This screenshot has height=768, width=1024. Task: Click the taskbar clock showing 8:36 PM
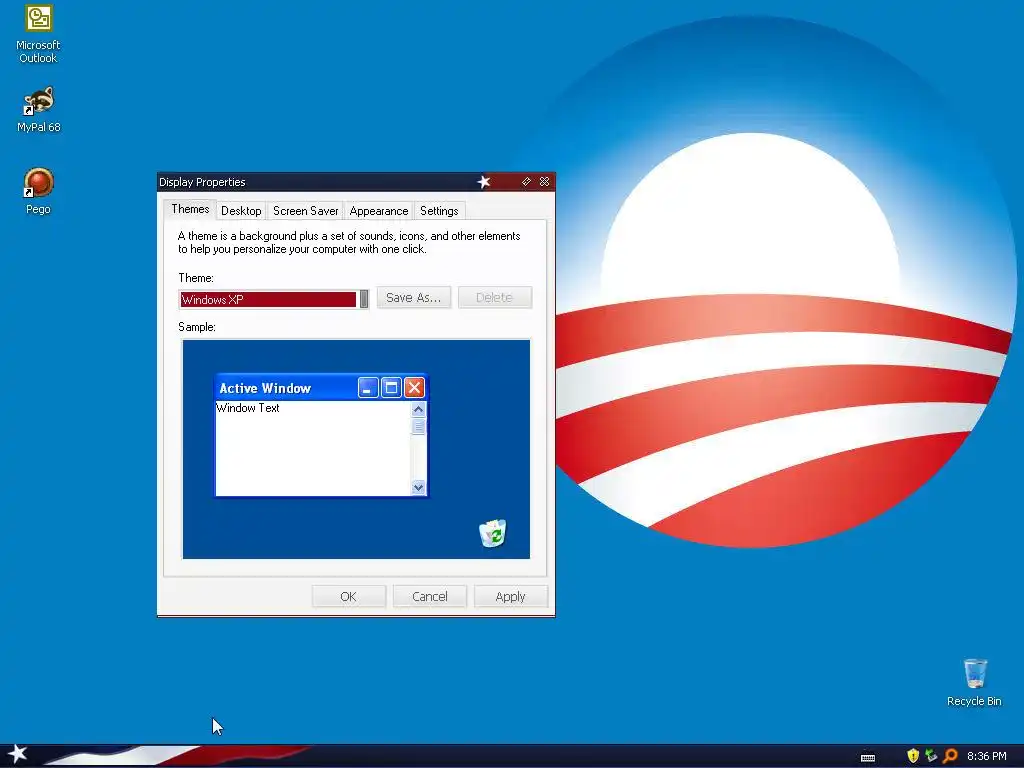click(986, 756)
